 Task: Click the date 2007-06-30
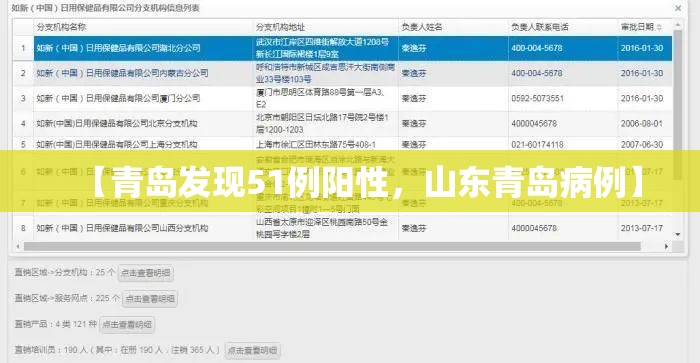tap(642, 145)
